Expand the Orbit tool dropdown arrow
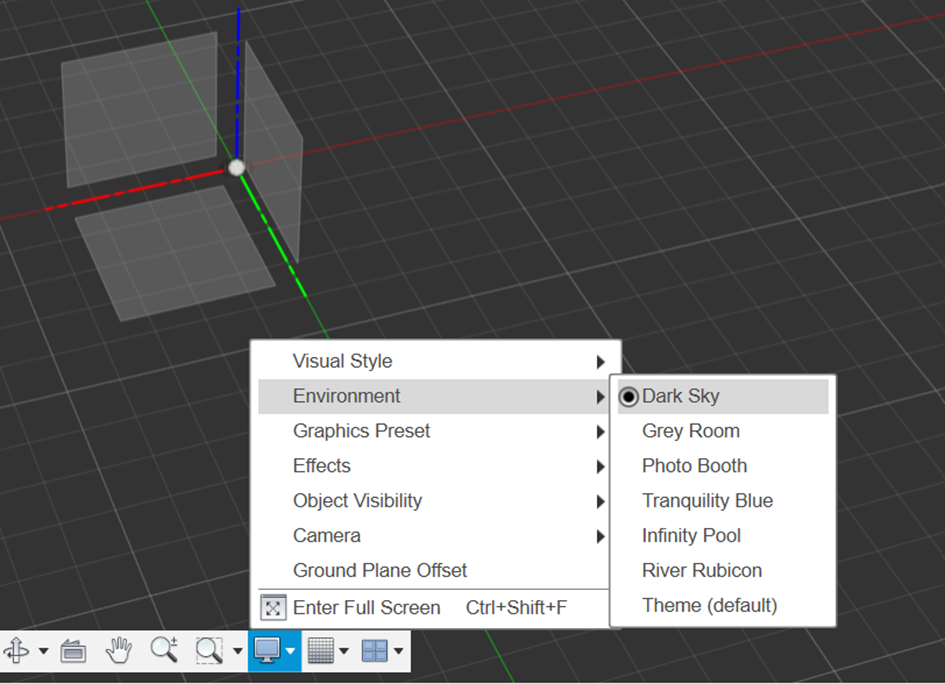This screenshot has width=945, height=684. pyautogui.click(x=43, y=652)
